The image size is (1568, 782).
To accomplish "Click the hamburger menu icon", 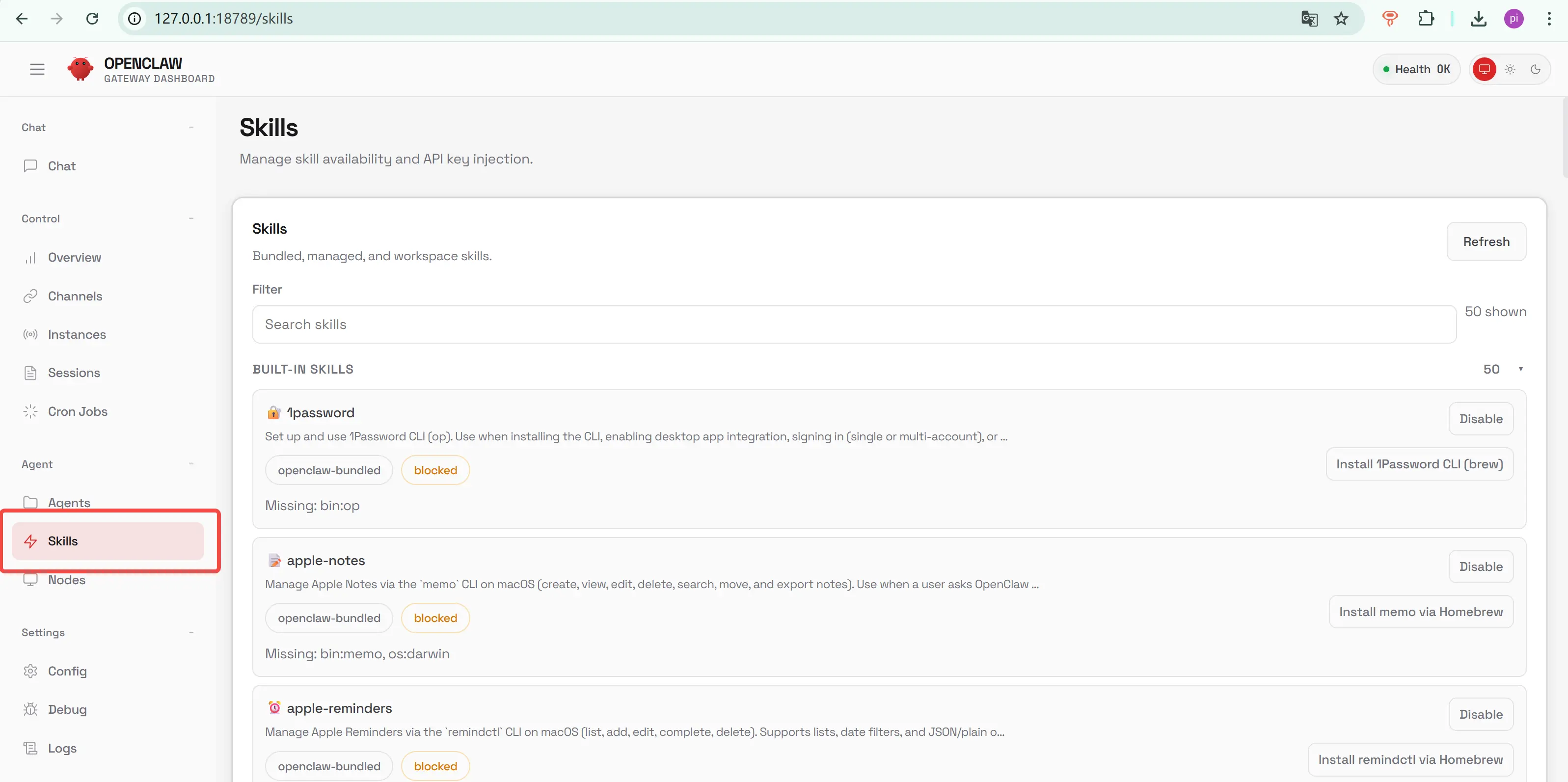I will tap(37, 69).
